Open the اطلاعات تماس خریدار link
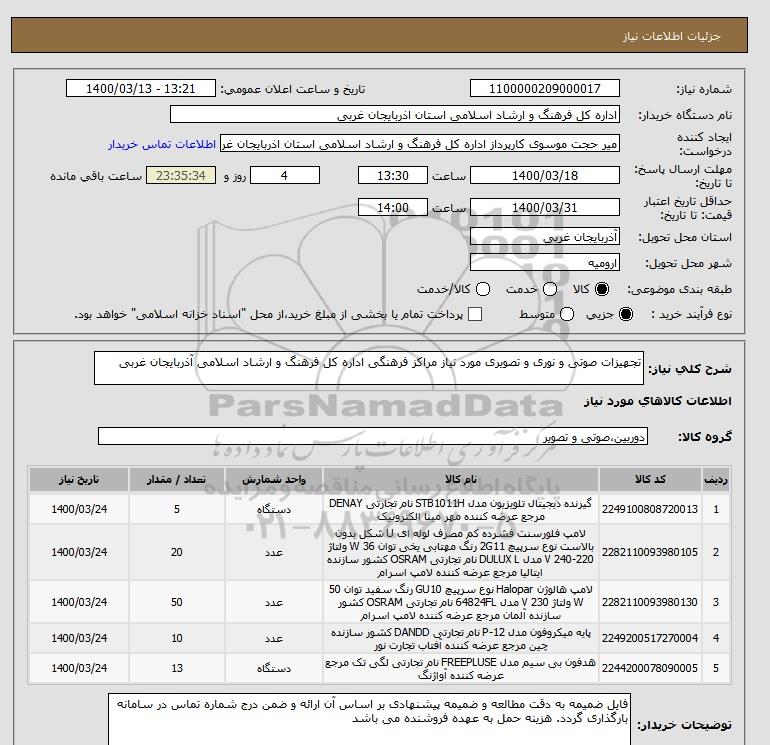 coord(162,145)
